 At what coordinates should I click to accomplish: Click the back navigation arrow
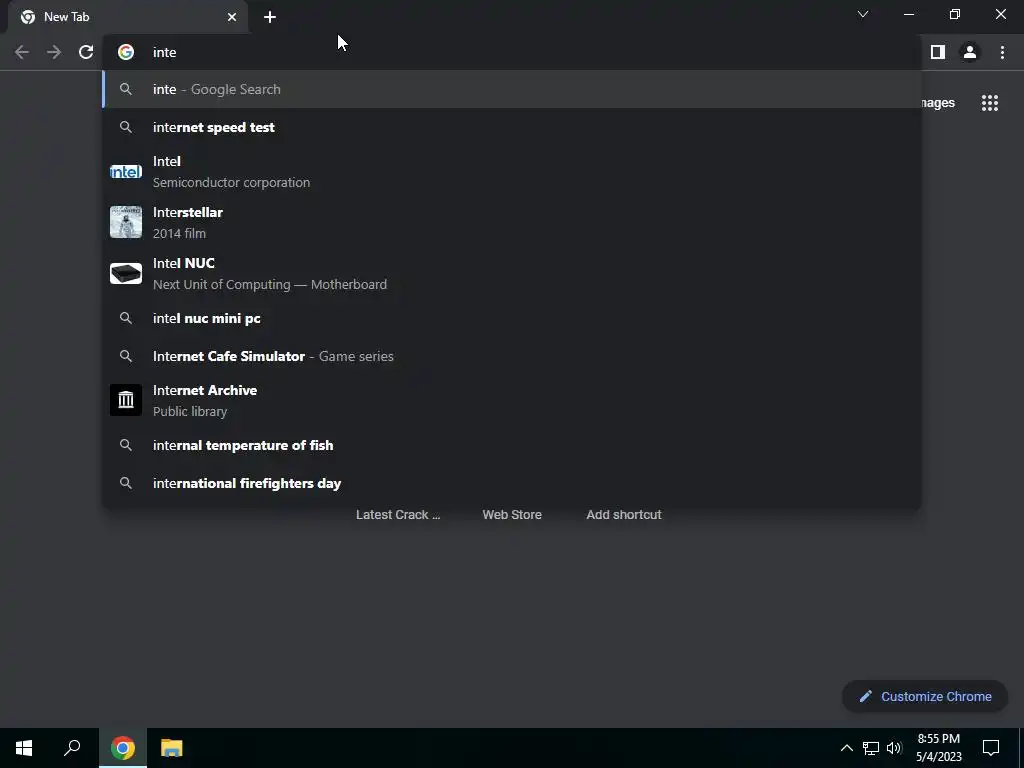[22, 52]
